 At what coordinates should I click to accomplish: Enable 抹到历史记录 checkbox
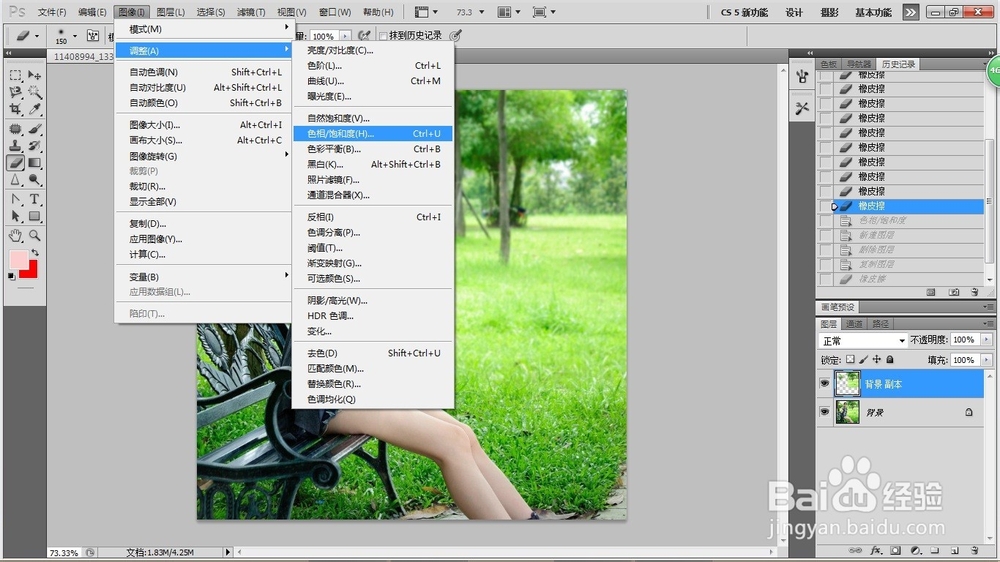coord(383,36)
